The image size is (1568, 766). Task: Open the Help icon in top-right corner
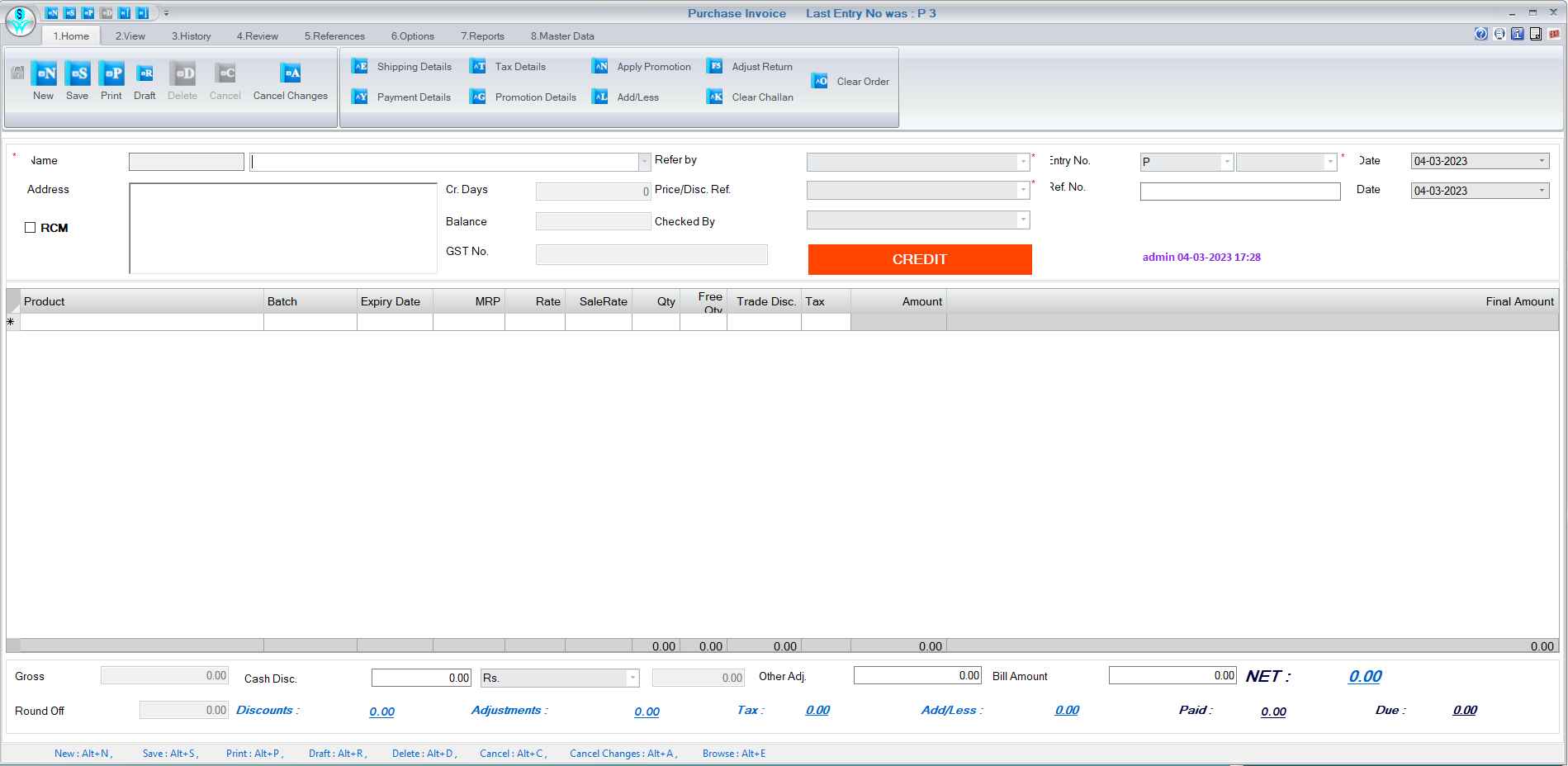(1480, 34)
